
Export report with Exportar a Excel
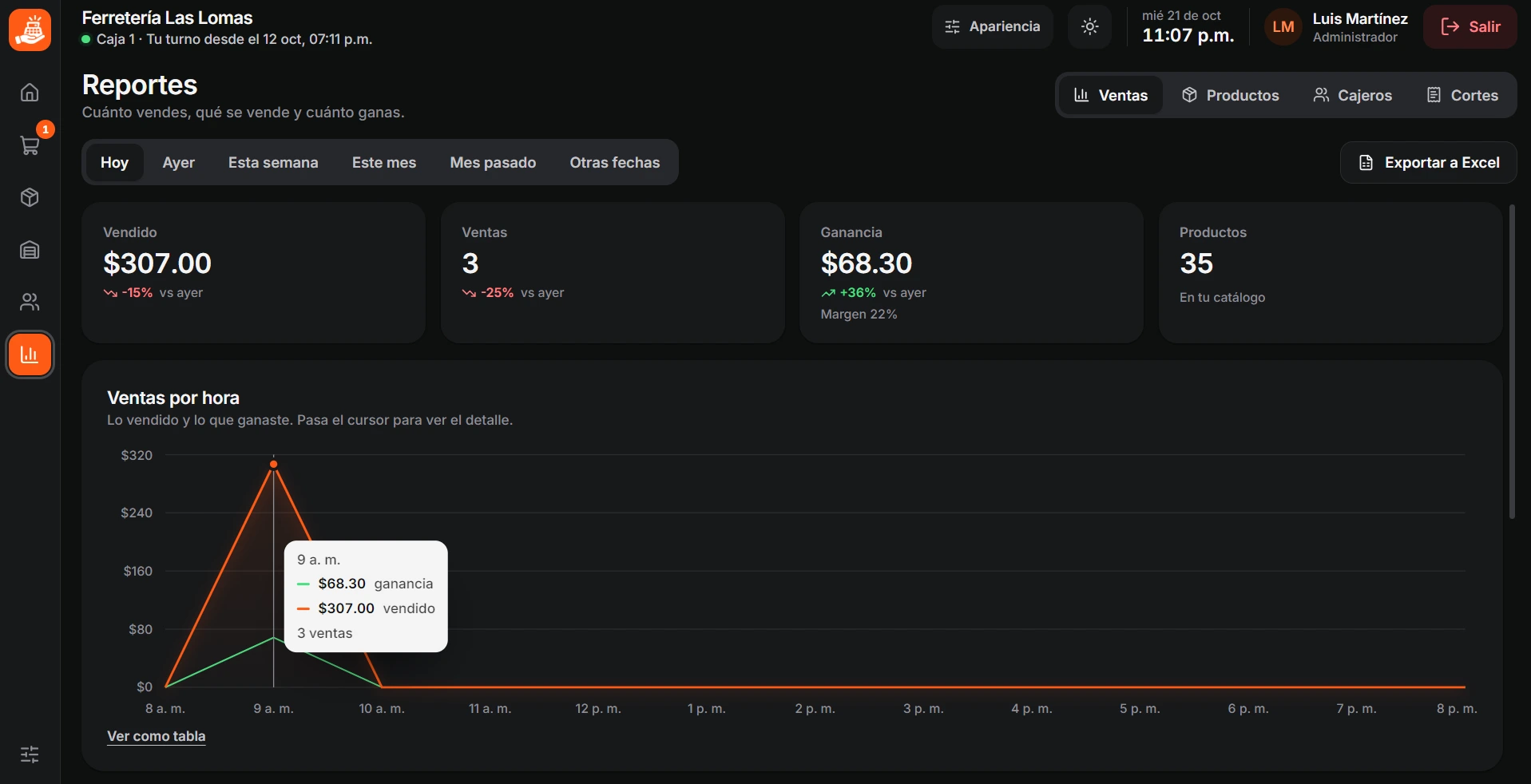coord(1428,162)
